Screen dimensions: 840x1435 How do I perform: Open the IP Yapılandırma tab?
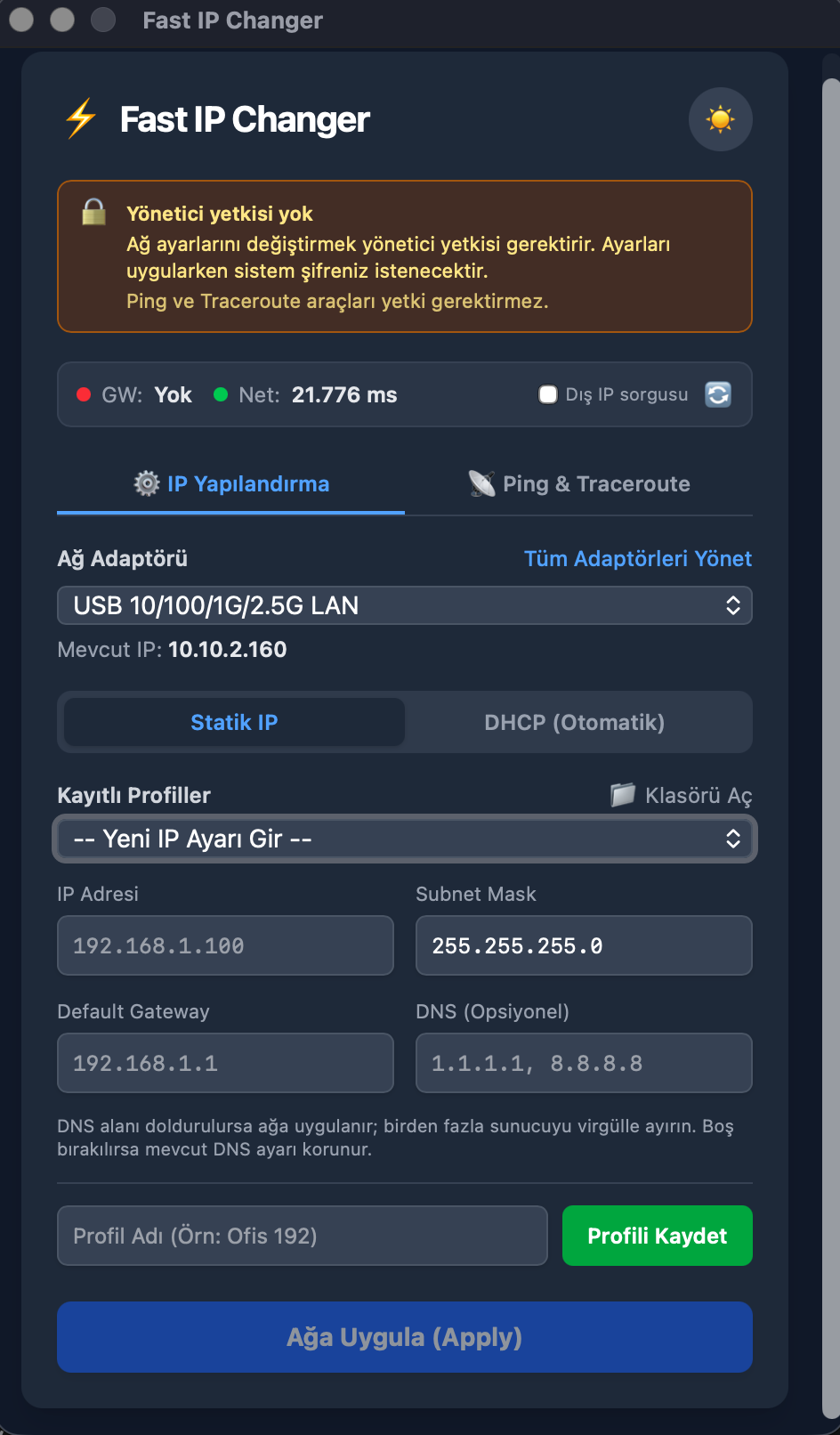[x=231, y=483]
